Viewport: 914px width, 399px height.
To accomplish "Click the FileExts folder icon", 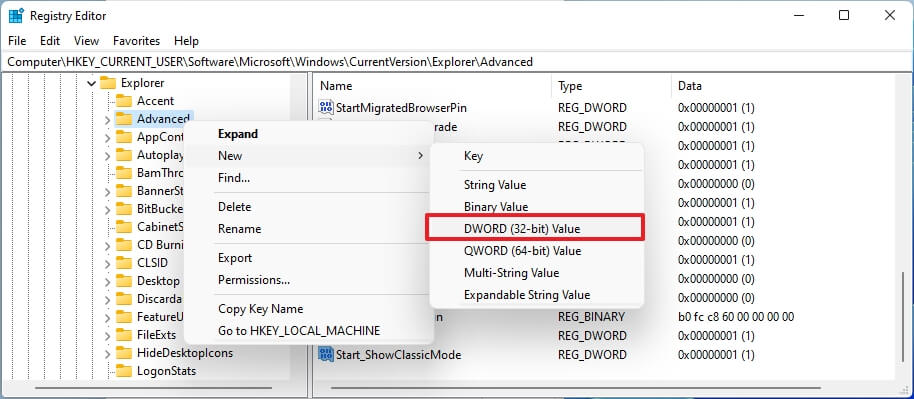I will coord(124,335).
